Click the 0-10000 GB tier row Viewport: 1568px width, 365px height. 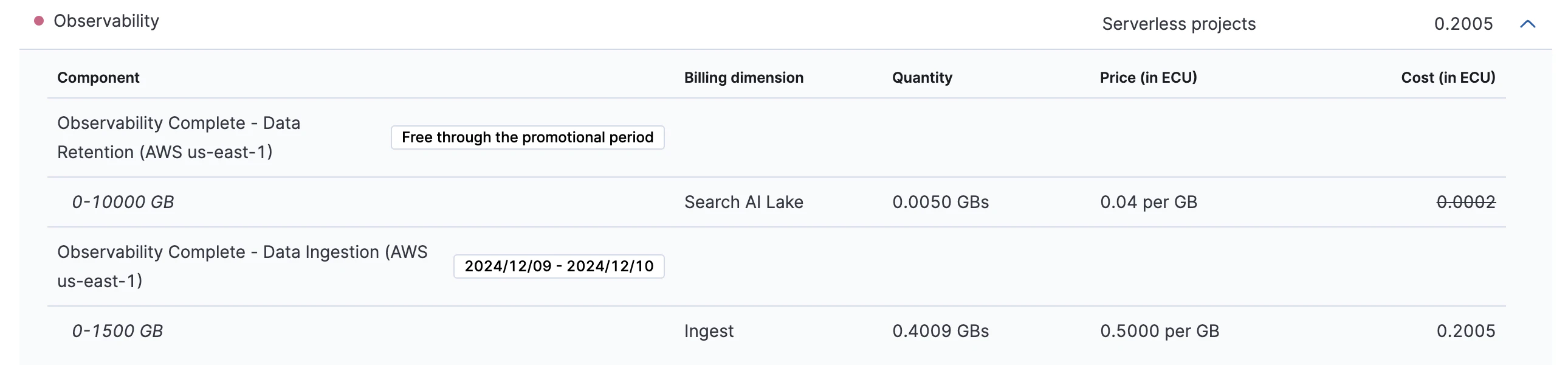click(777, 203)
